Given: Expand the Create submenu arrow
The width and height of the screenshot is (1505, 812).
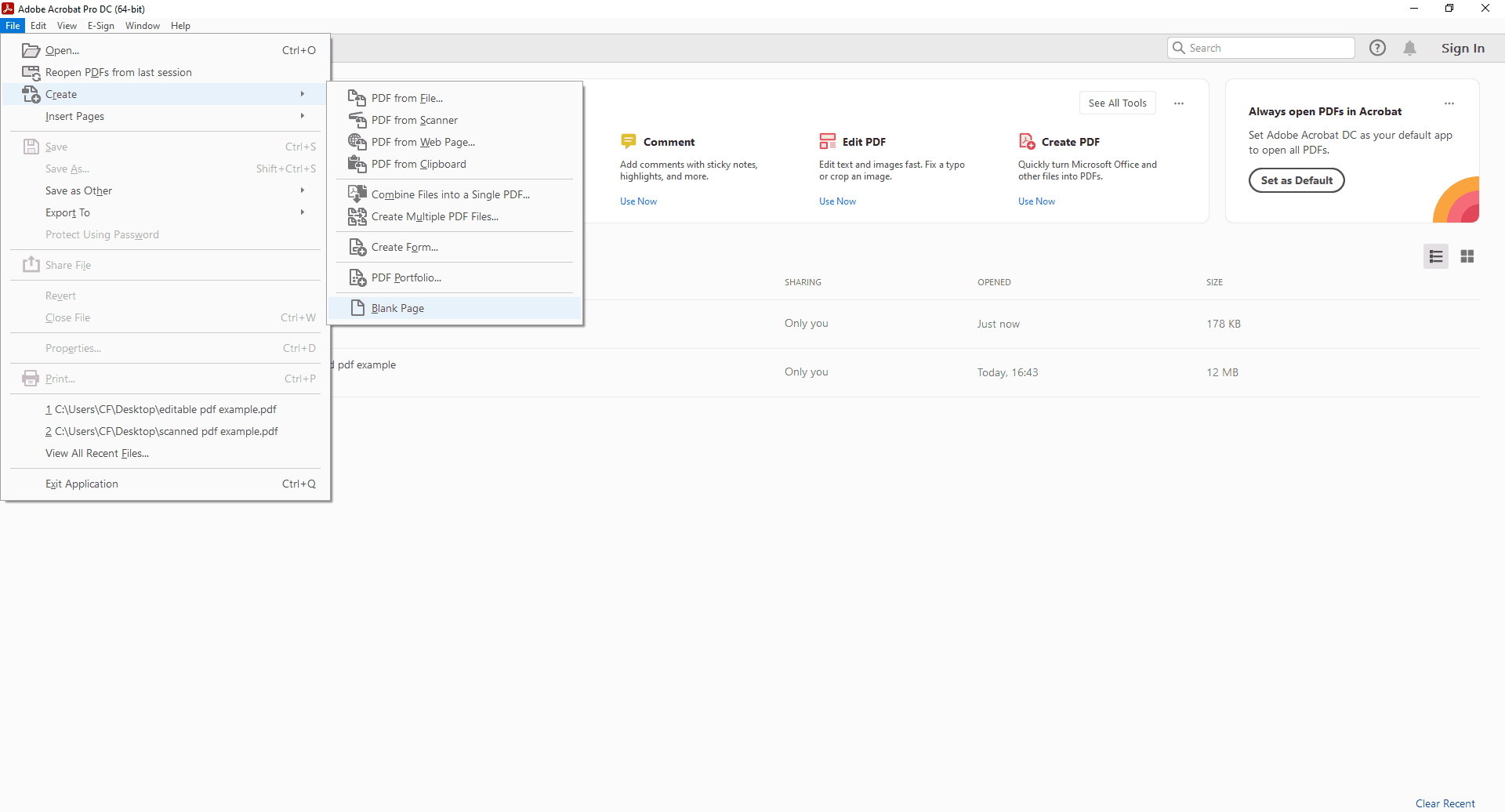Looking at the screenshot, I should (x=303, y=94).
